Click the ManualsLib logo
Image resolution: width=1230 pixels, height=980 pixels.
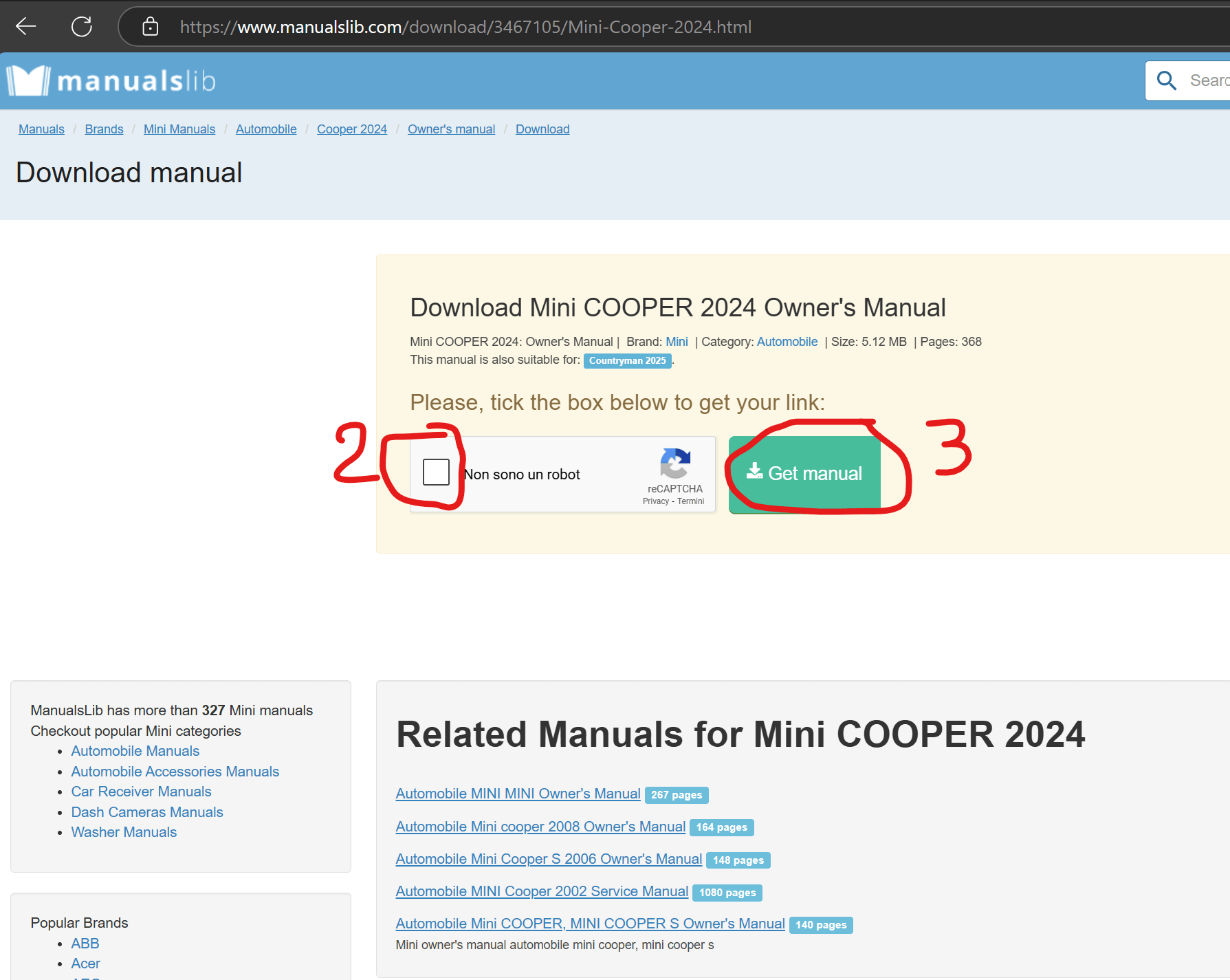[x=111, y=81]
